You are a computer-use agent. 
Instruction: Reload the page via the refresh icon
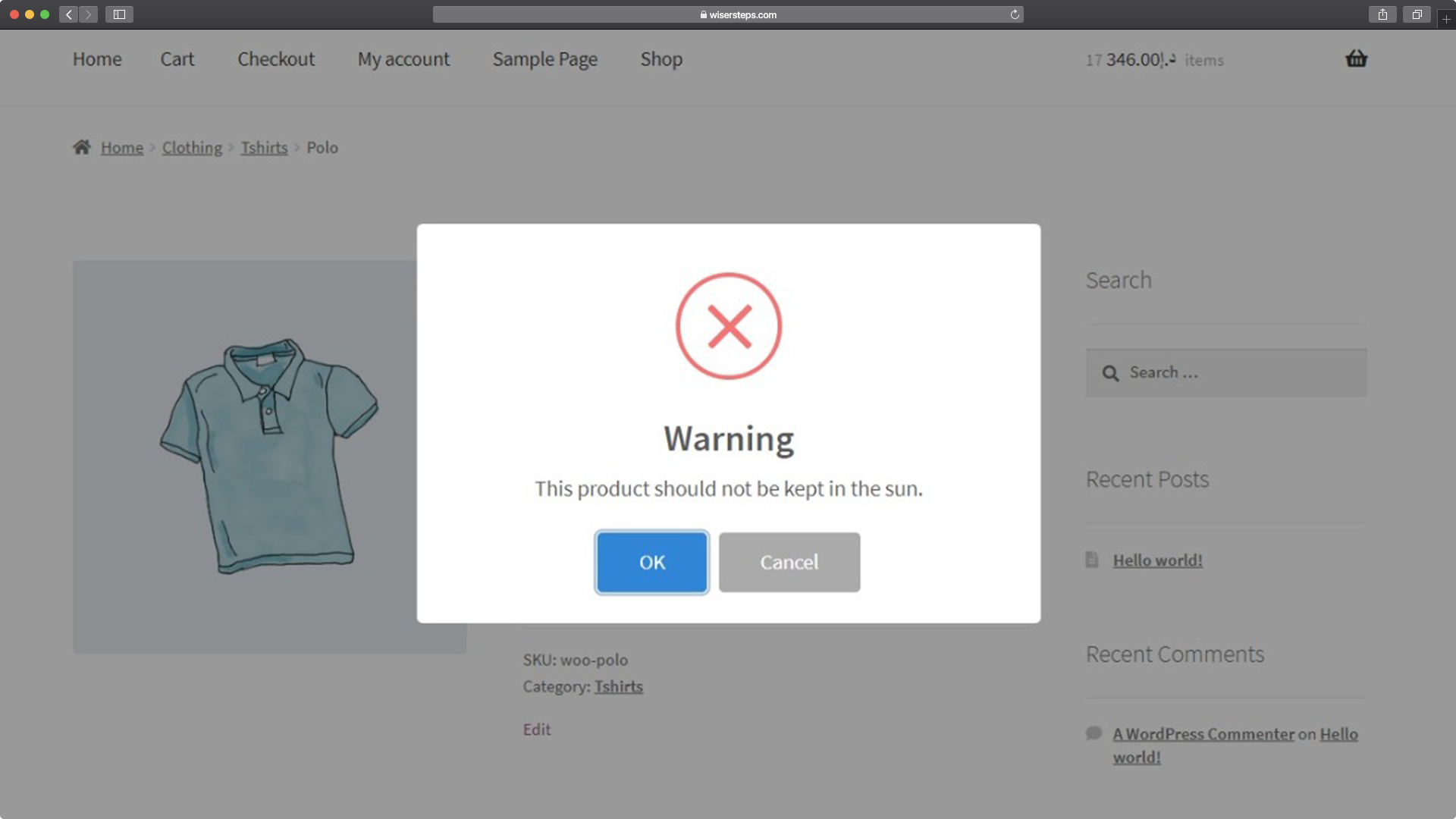click(x=1015, y=14)
